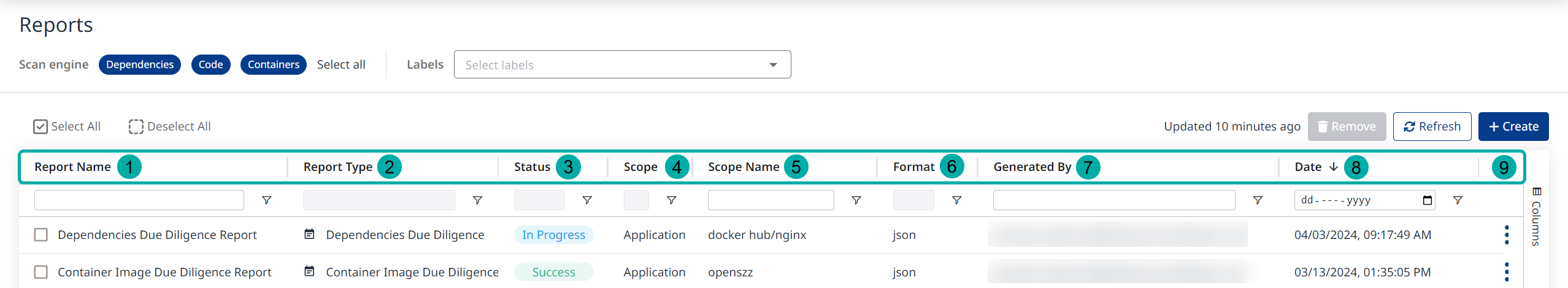
Task: Open the Select labels dropdown
Action: pyautogui.click(x=622, y=65)
